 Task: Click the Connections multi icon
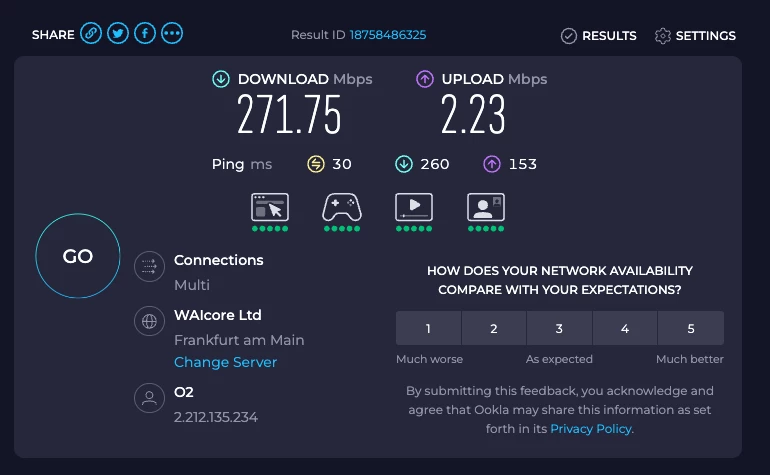click(149, 267)
